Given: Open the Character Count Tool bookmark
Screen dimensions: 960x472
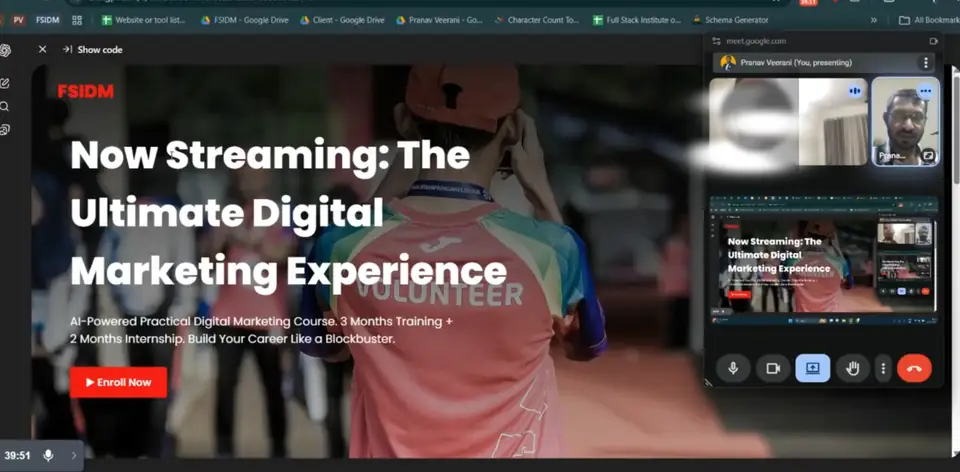Looking at the screenshot, I should (x=537, y=20).
